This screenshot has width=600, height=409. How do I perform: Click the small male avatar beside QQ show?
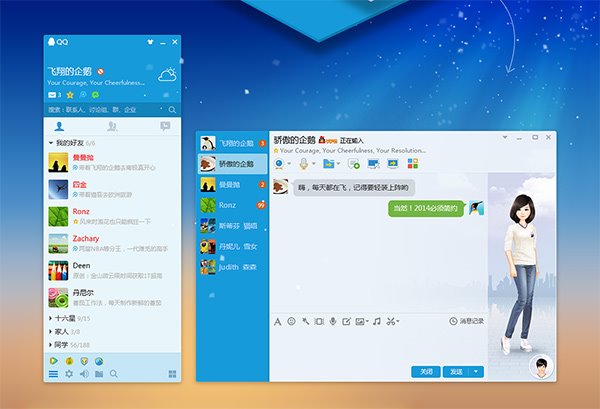[541, 367]
